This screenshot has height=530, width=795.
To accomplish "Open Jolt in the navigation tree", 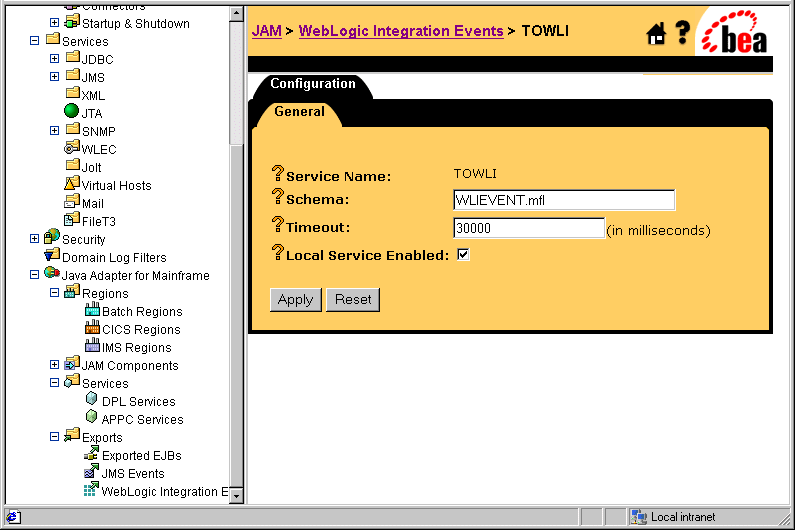I will [91, 167].
